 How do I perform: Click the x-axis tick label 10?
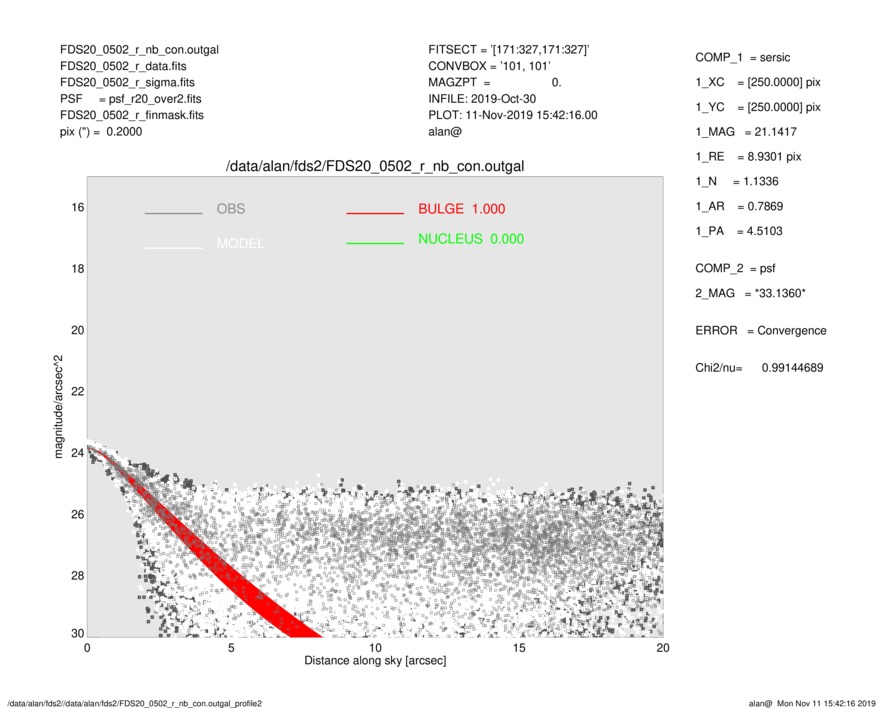(x=375, y=648)
